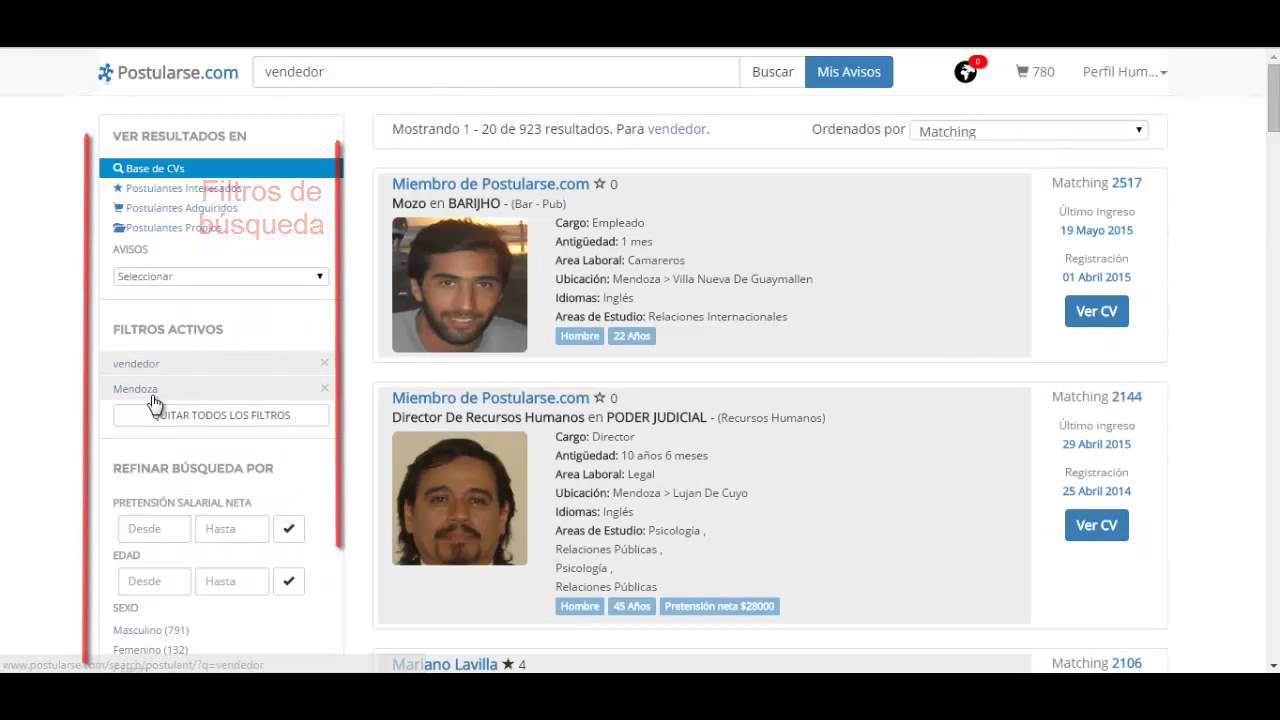
Task: Click Quitar todos los filtros button
Action: click(x=221, y=415)
